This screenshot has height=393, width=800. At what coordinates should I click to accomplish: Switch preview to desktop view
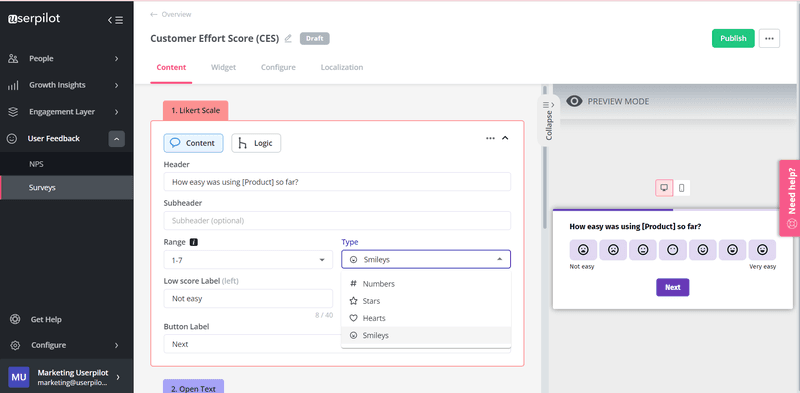pyautogui.click(x=664, y=188)
